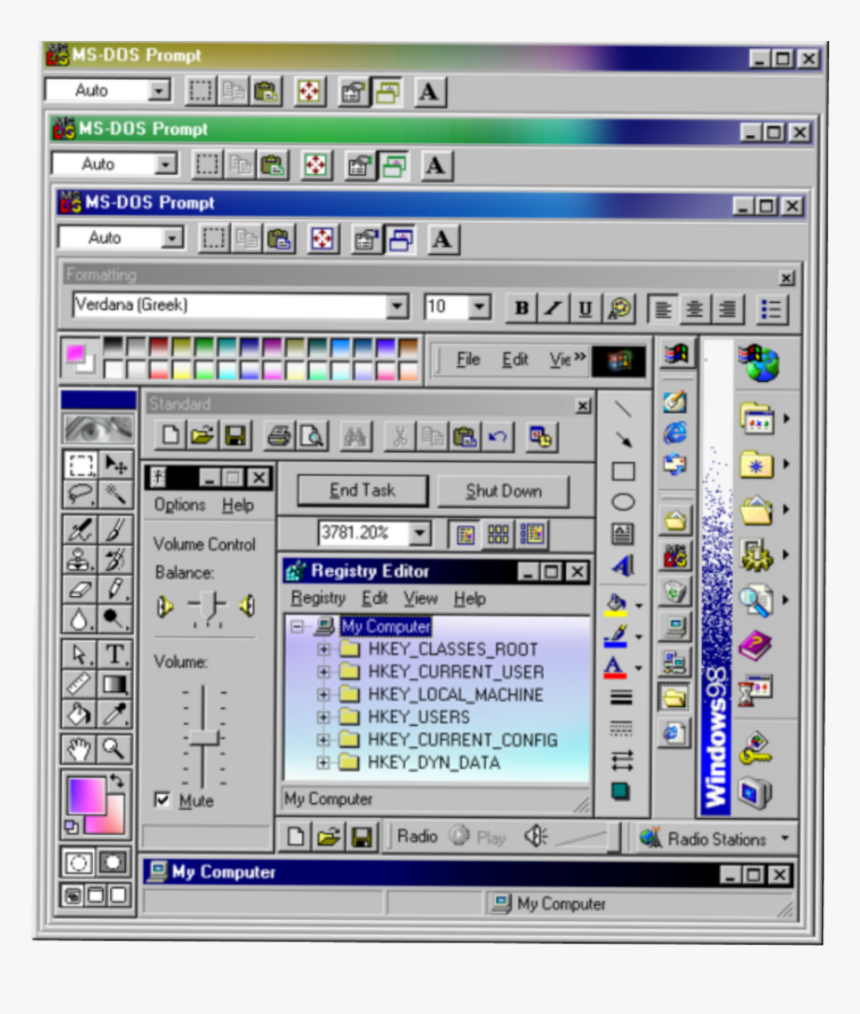The width and height of the screenshot is (860, 1014).
Task: Click the Volume vertical slider thumb
Action: [x=204, y=737]
